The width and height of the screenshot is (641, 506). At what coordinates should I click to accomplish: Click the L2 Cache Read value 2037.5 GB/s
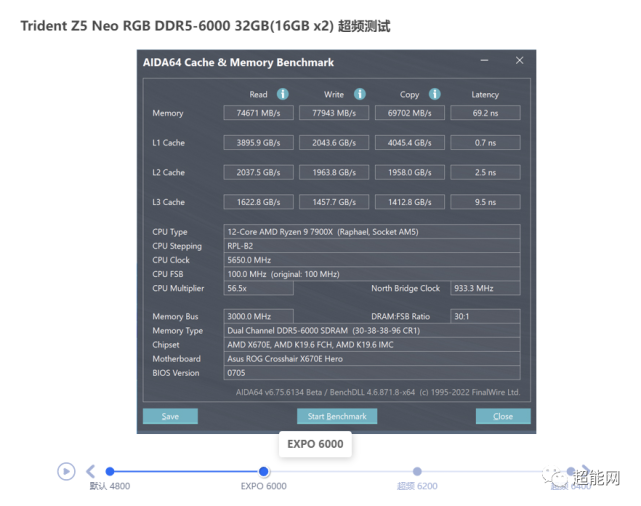258,172
